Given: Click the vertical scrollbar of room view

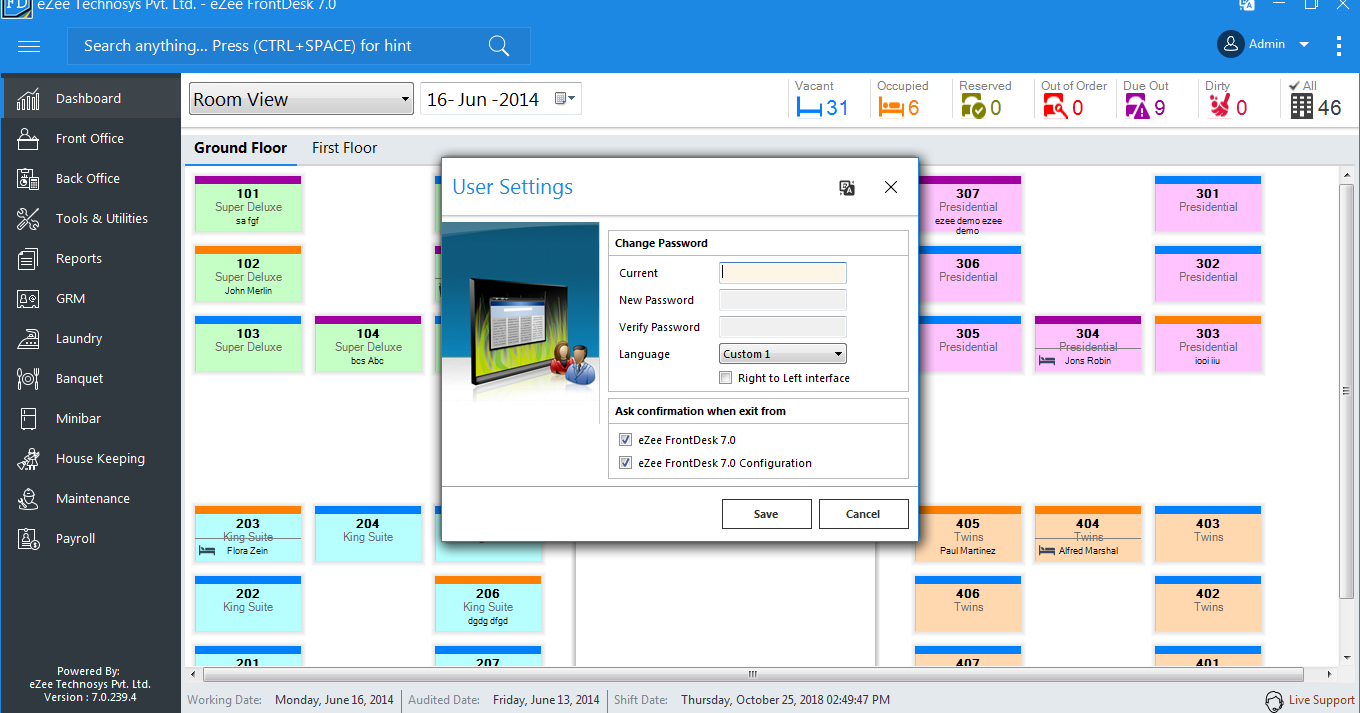Looking at the screenshot, I should [1346, 390].
